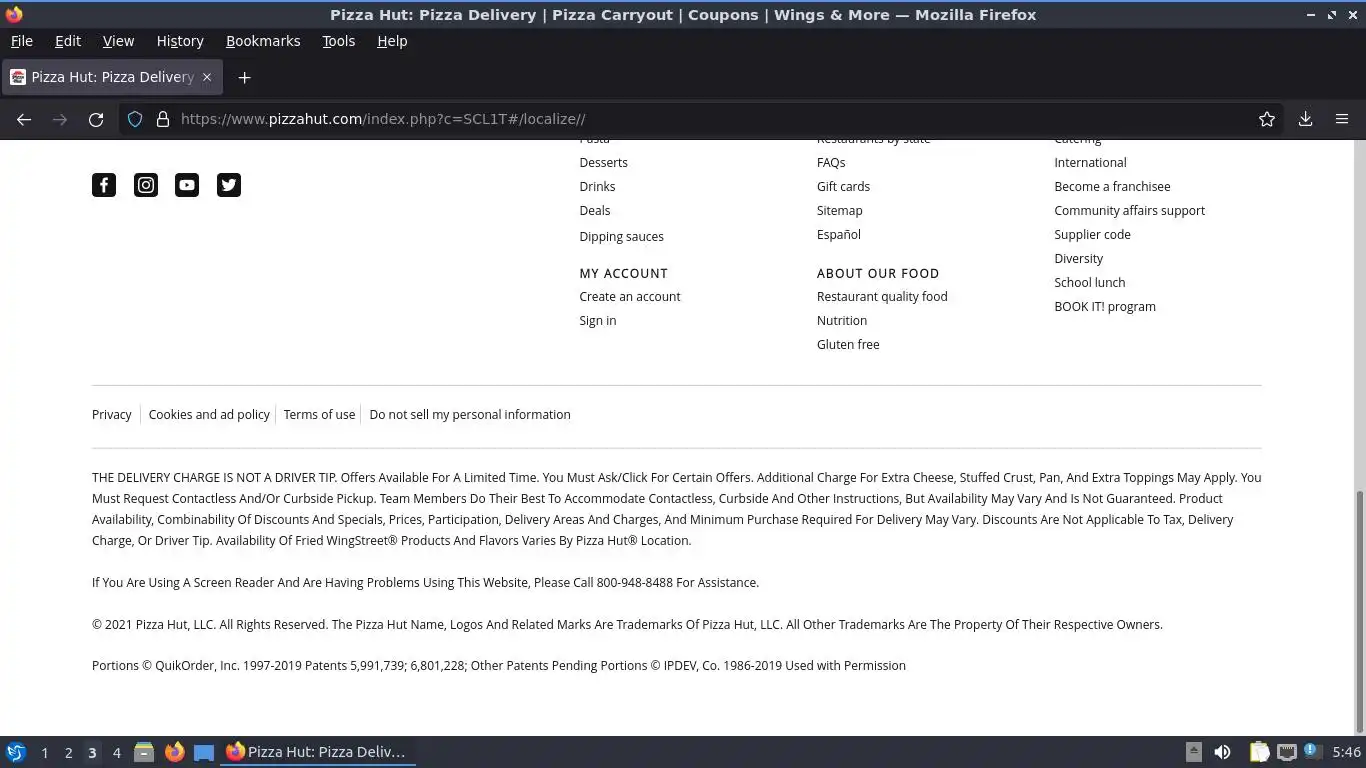This screenshot has height=768, width=1366.
Task: Switch site to Español
Action: (x=838, y=235)
